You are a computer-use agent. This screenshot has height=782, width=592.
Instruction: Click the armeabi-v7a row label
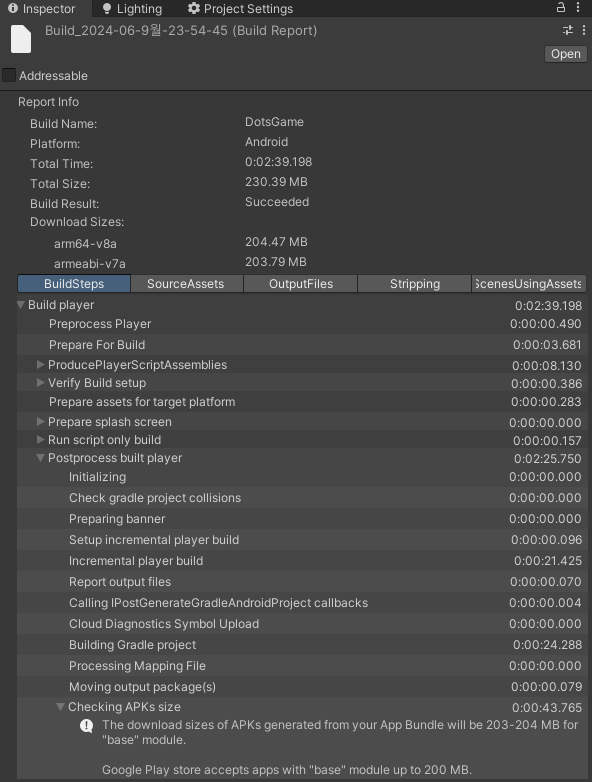click(90, 264)
